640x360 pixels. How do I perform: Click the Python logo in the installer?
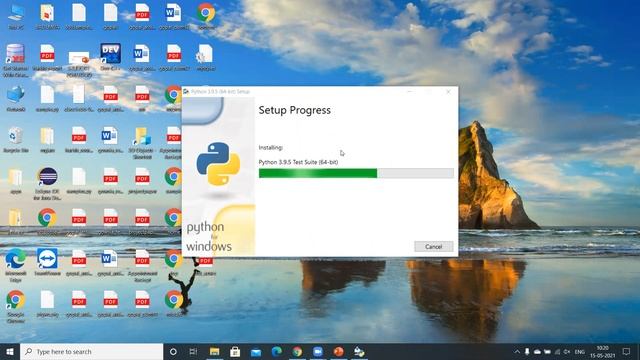(218, 164)
